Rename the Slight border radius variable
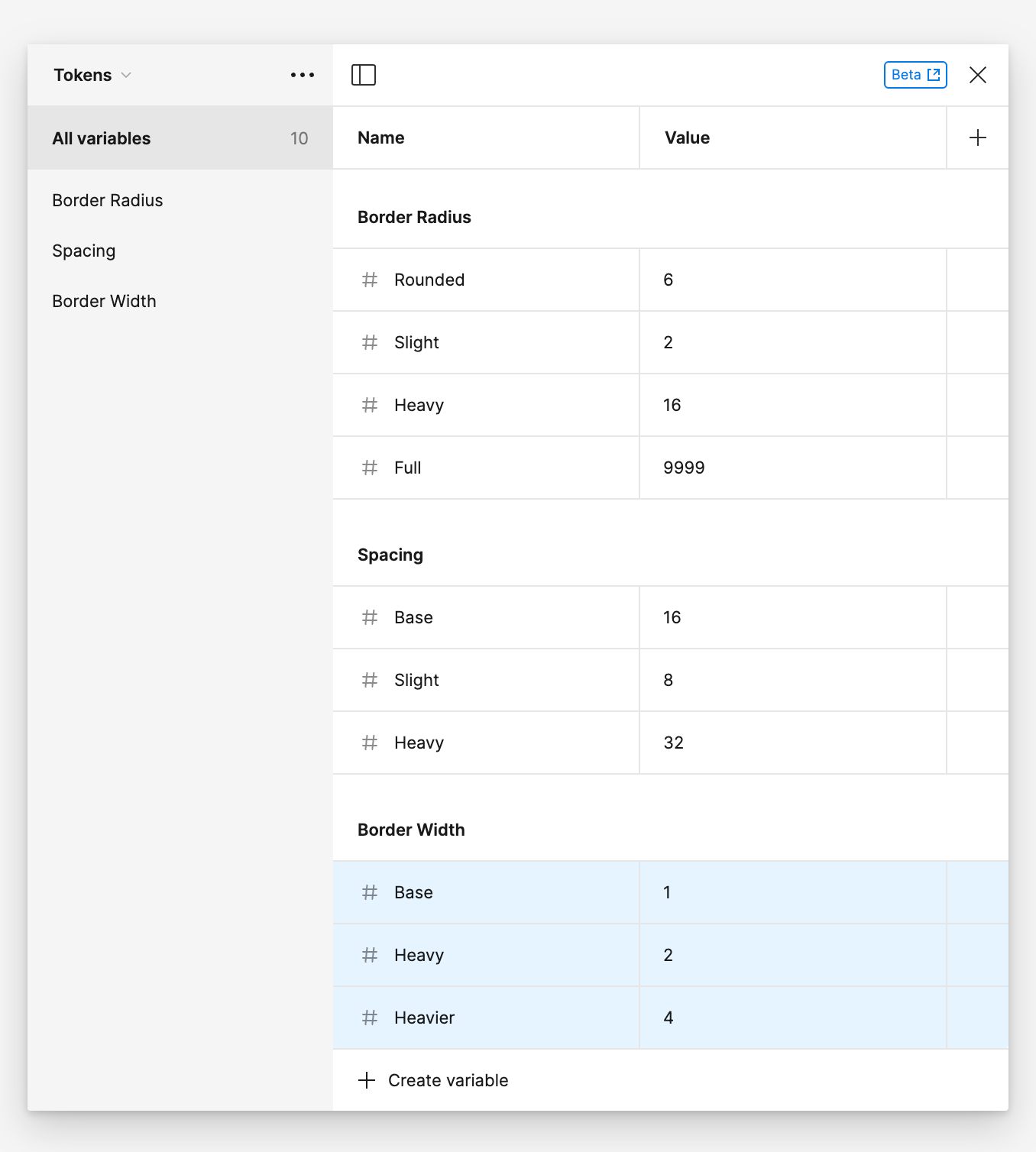1036x1152 pixels. [x=416, y=342]
